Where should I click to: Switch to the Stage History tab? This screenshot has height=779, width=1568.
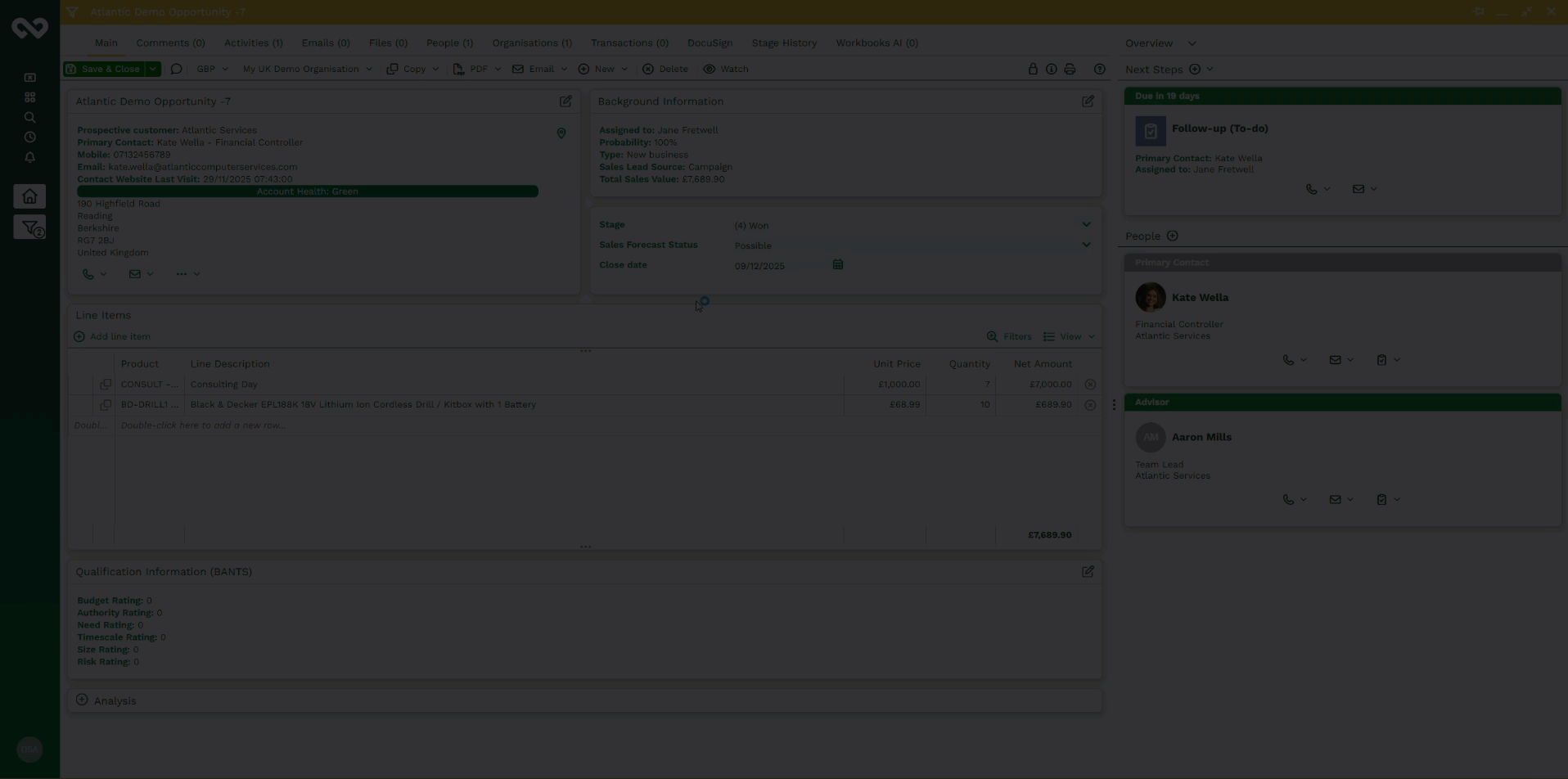point(783,43)
